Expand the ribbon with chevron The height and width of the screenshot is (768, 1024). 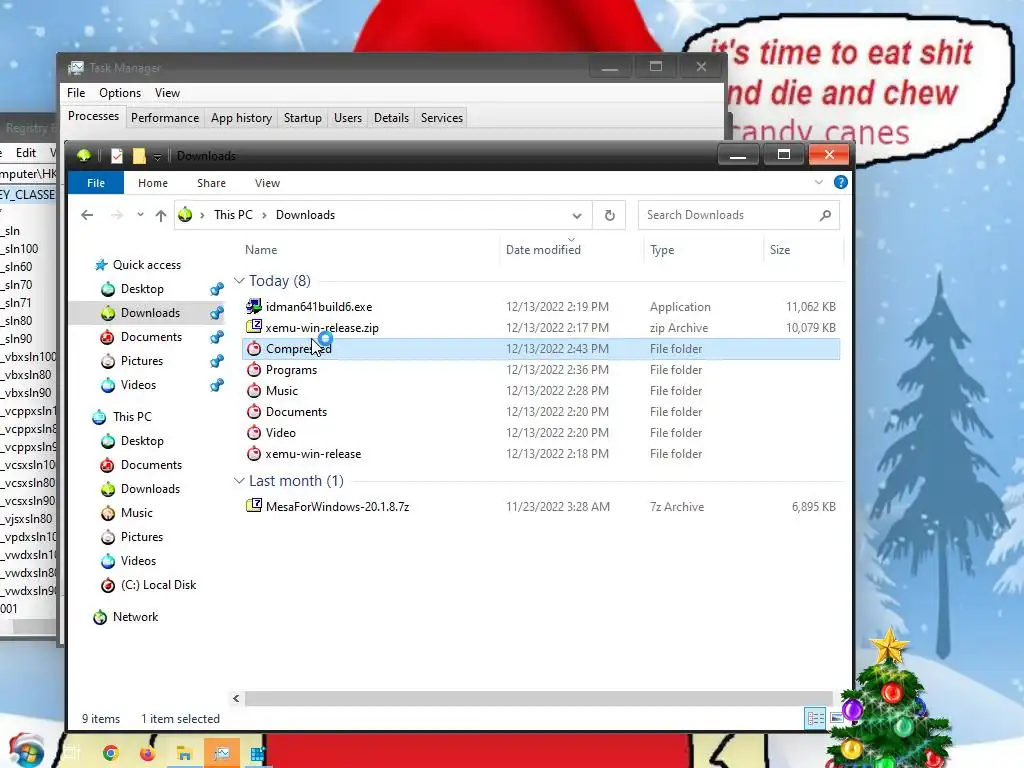[818, 182]
